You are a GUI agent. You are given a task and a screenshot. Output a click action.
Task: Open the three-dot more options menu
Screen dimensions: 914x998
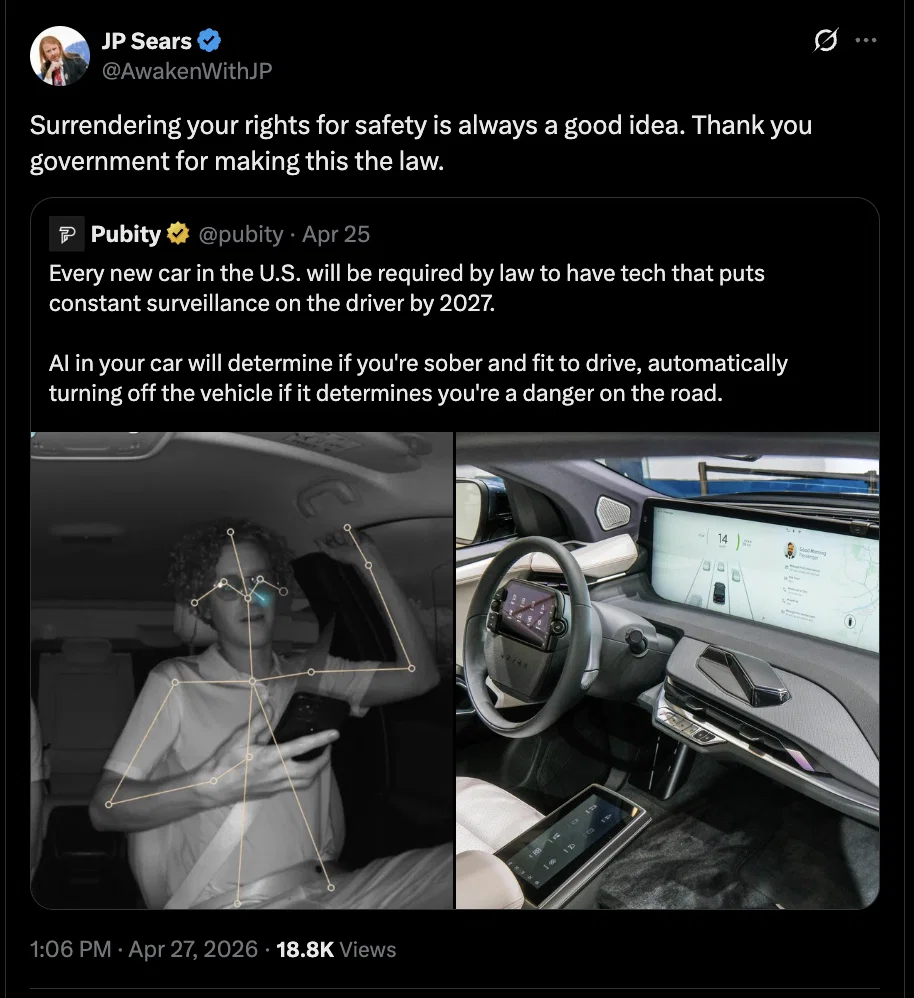pyautogui.click(x=866, y=41)
